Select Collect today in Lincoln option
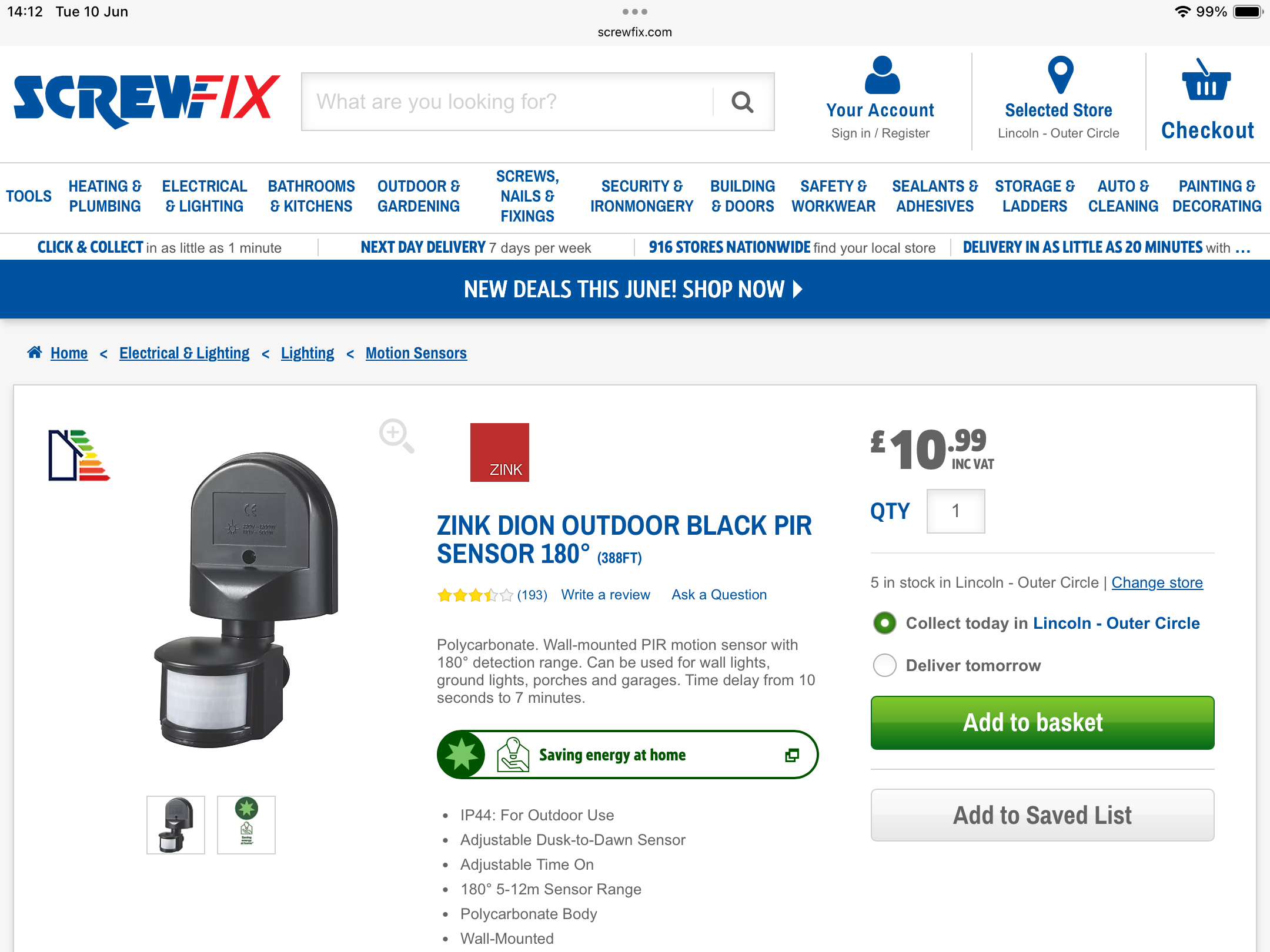This screenshot has height=952, width=1270. 885,623
